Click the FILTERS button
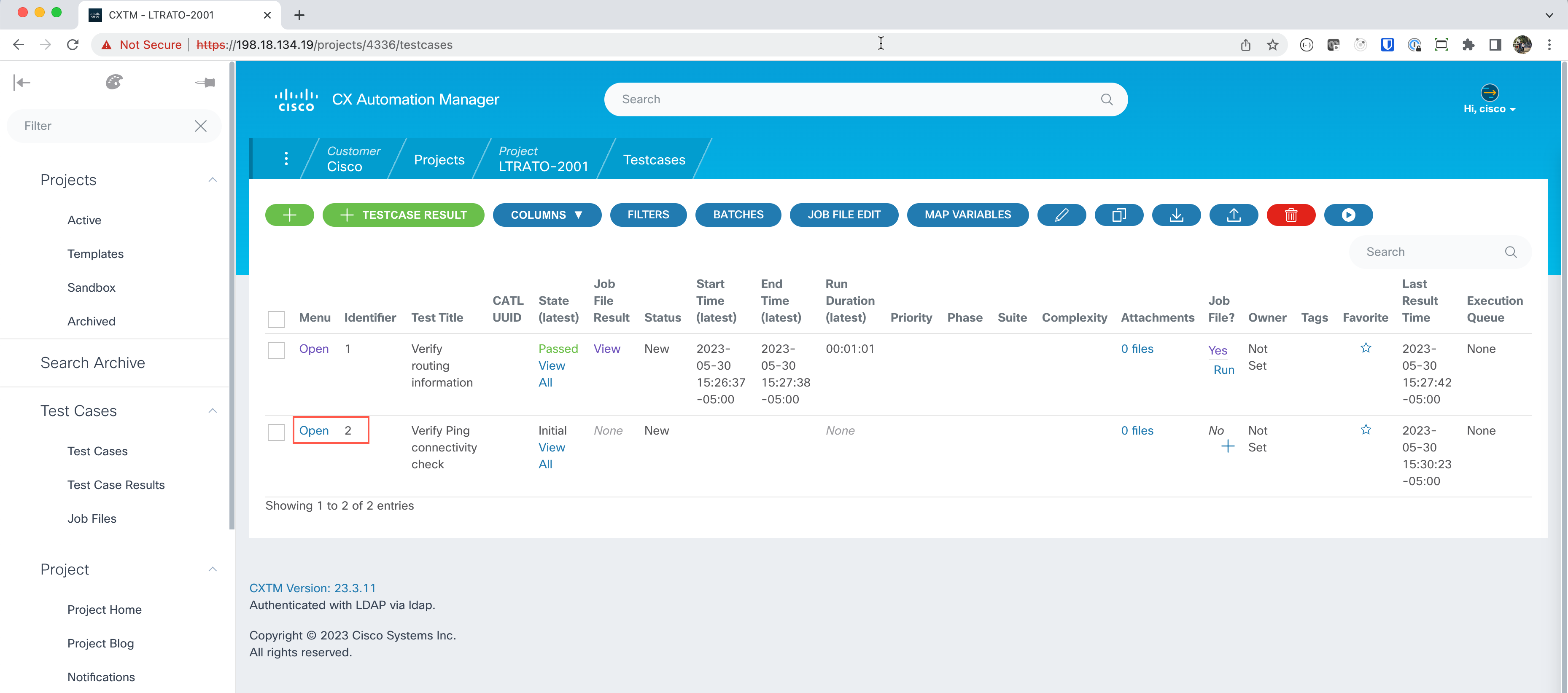This screenshot has height=693, width=1568. pyautogui.click(x=648, y=215)
